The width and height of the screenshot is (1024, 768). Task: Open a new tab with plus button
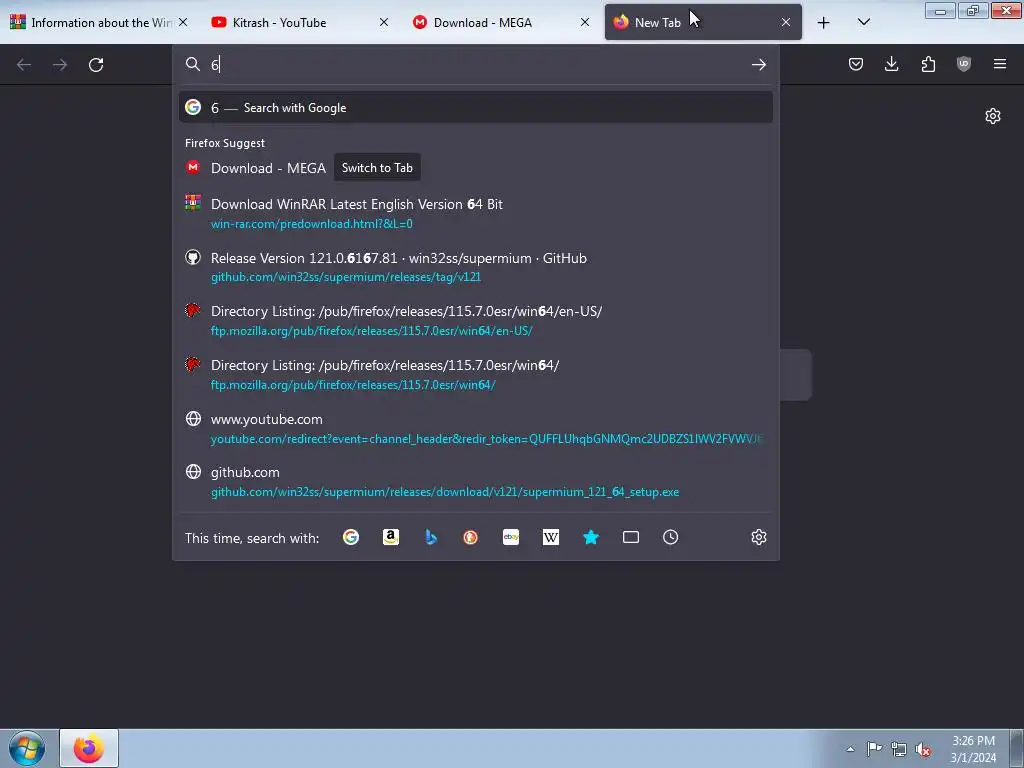tap(824, 23)
